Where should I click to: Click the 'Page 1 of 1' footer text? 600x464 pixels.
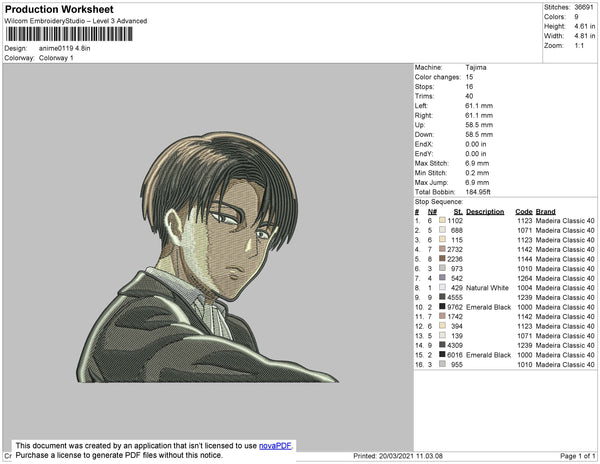[578, 456]
